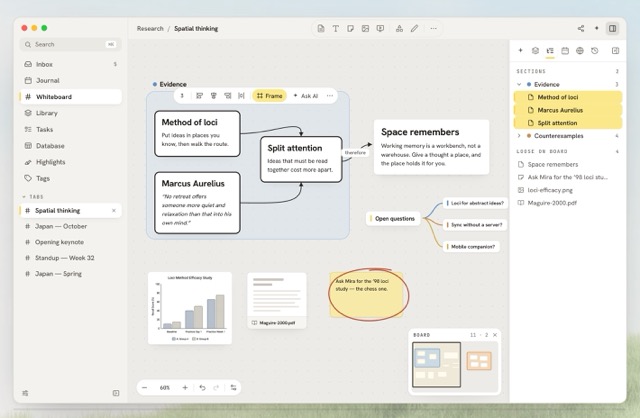Switch to the Japan — Spring tab
This screenshot has height=418, width=640.
coord(71,274)
